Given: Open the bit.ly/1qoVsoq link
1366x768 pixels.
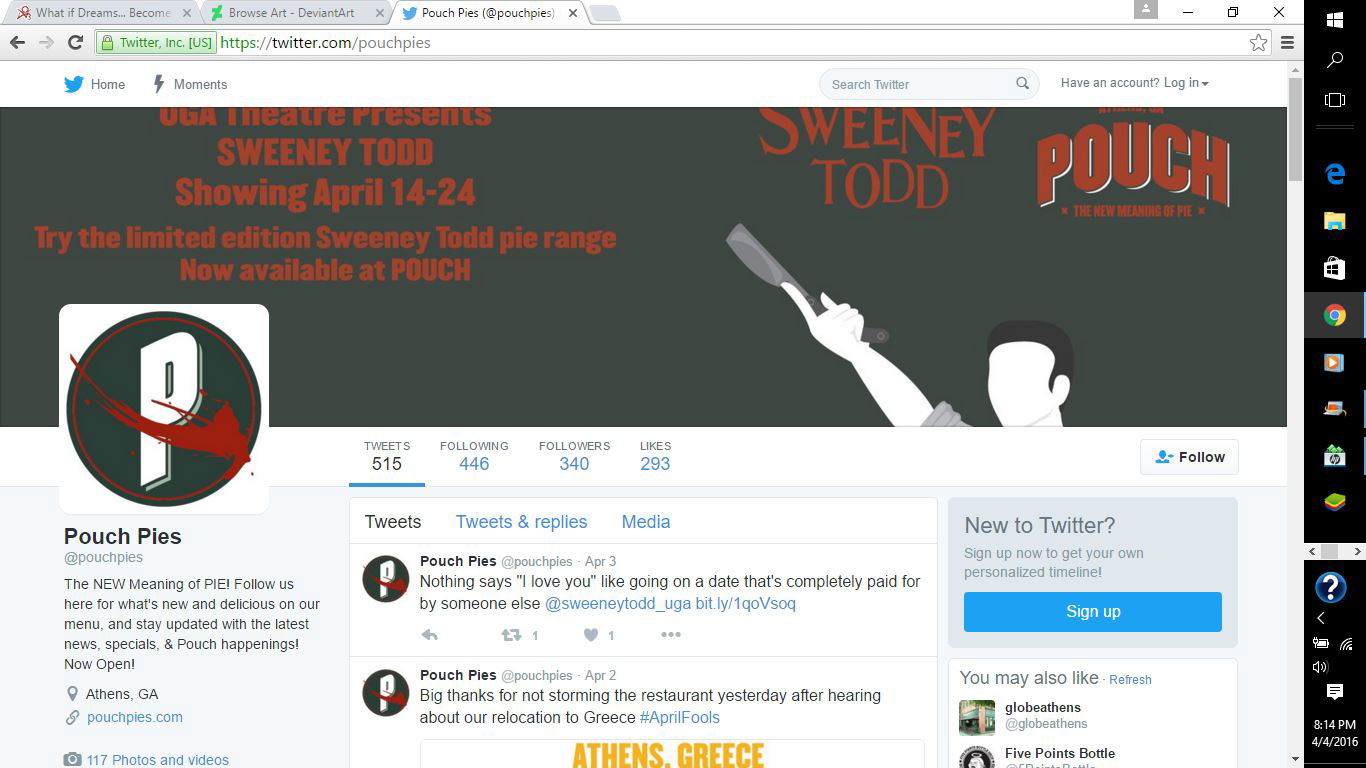Looking at the screenshot, I should pyautogui.click(x=746, y=604).
